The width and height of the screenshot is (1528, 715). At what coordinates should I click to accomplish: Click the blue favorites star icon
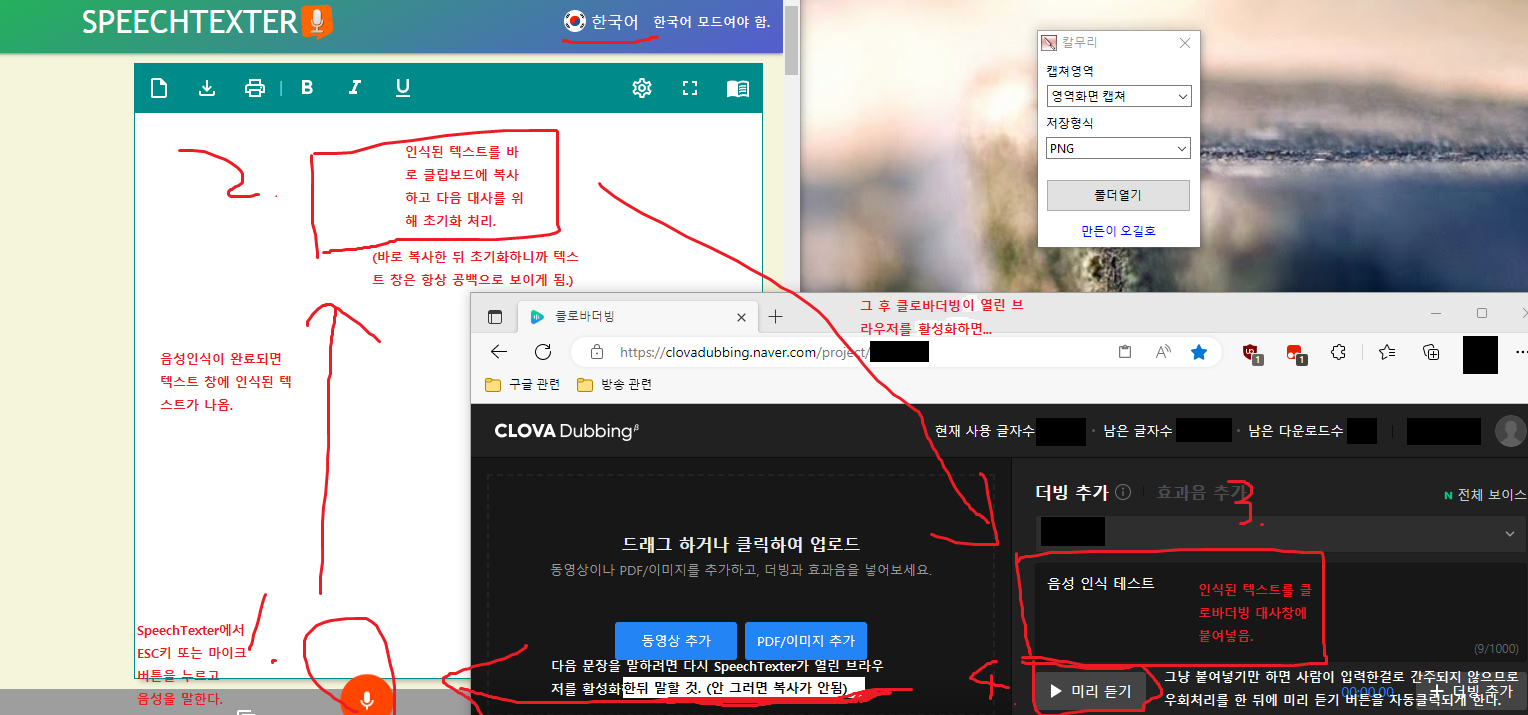pyautogui.click(x=1200, y=352)
